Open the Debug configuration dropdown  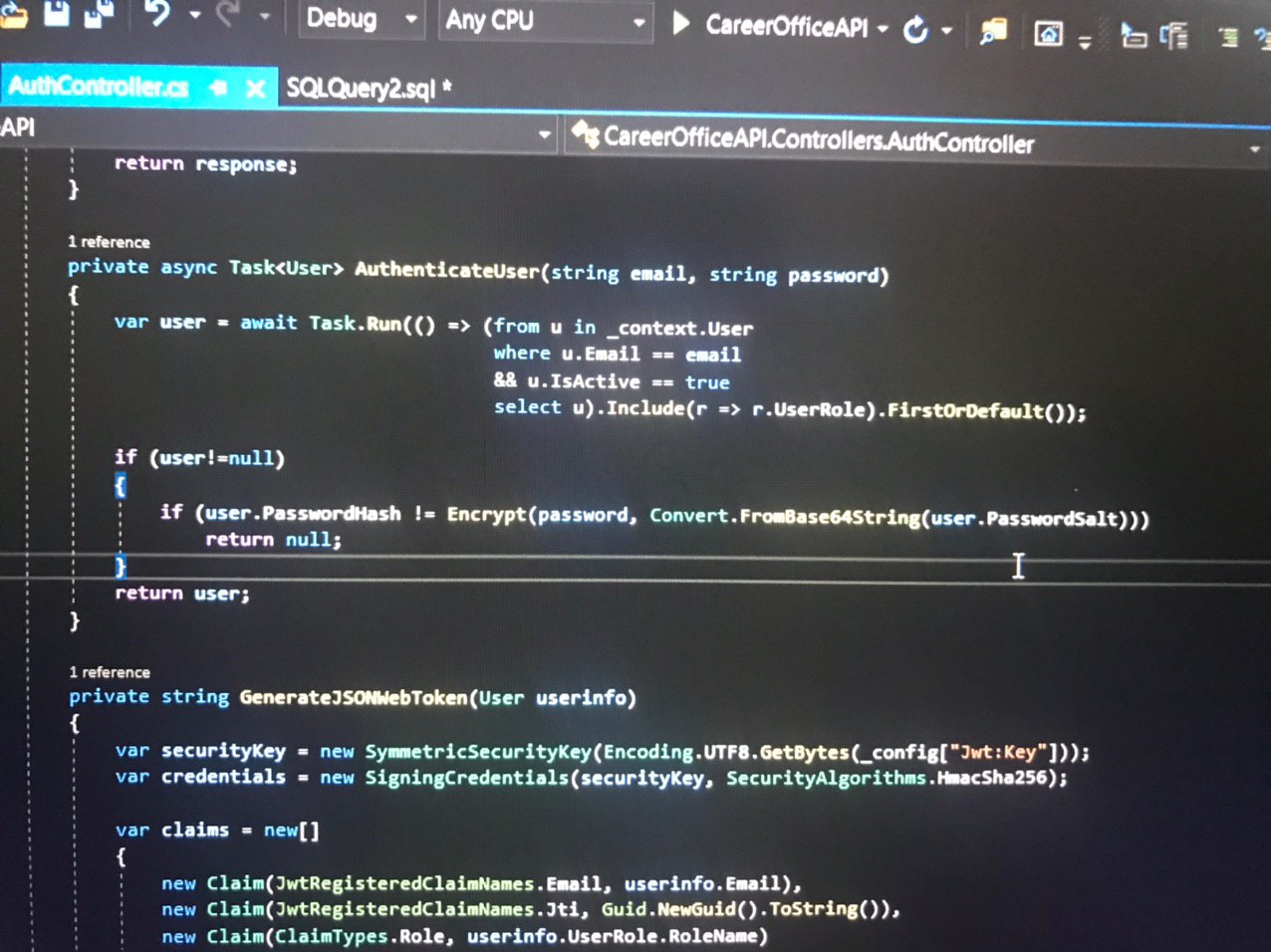[361, 19]
